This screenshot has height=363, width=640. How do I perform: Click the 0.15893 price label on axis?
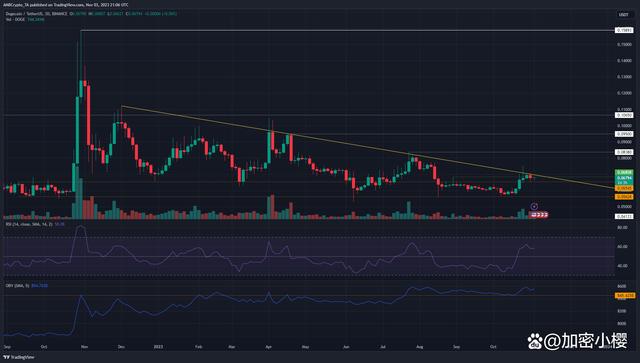[x=624, y=30]
